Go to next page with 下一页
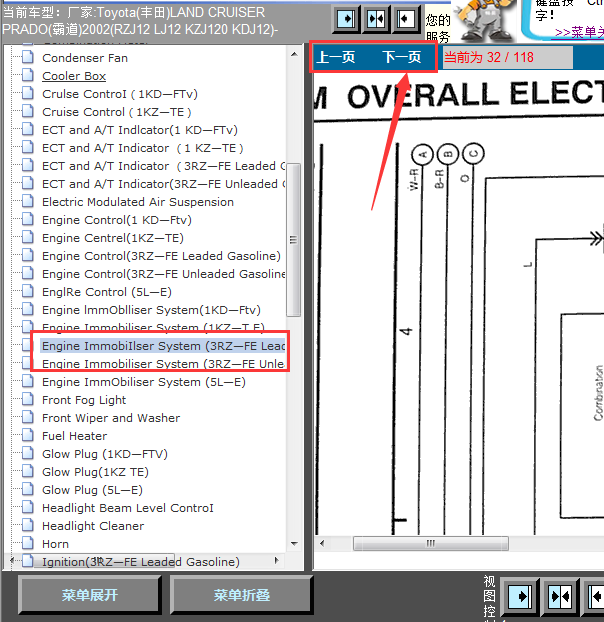604x622 pixels. coord(402,58)
